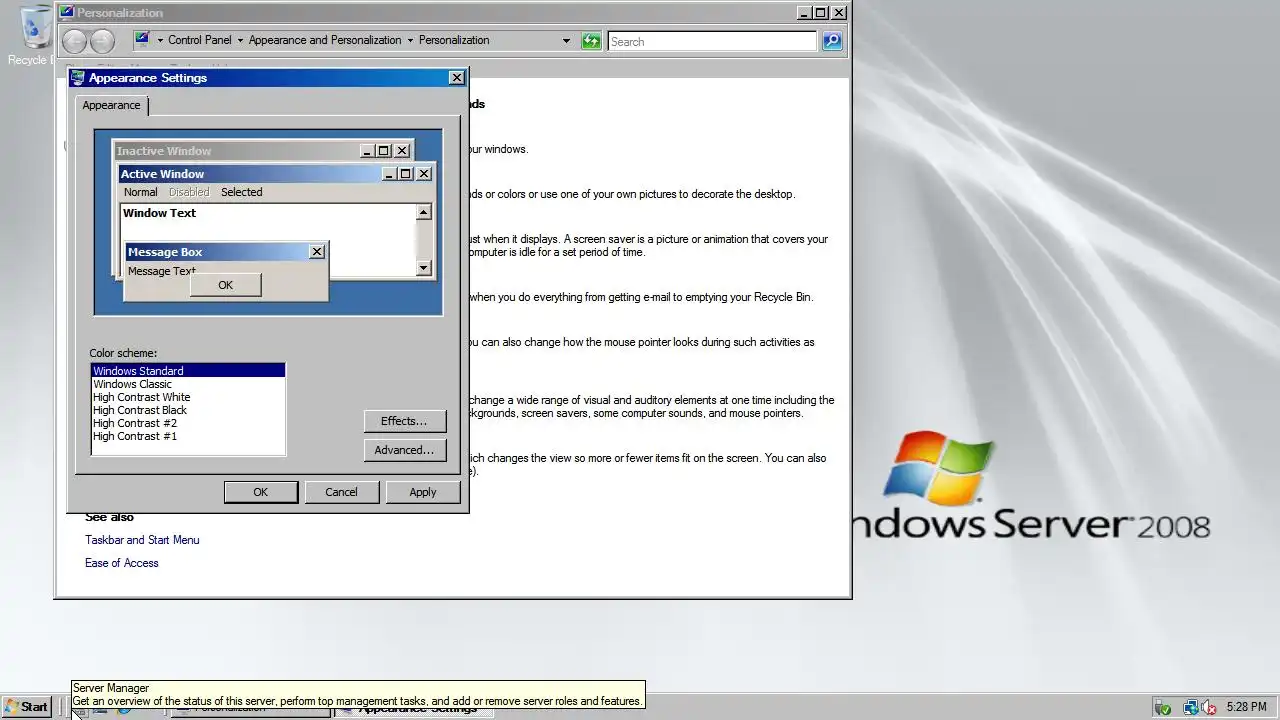Open the Advanced... appearance options
The height and width of the screenshot is (720, 1280).
(404, 450)
